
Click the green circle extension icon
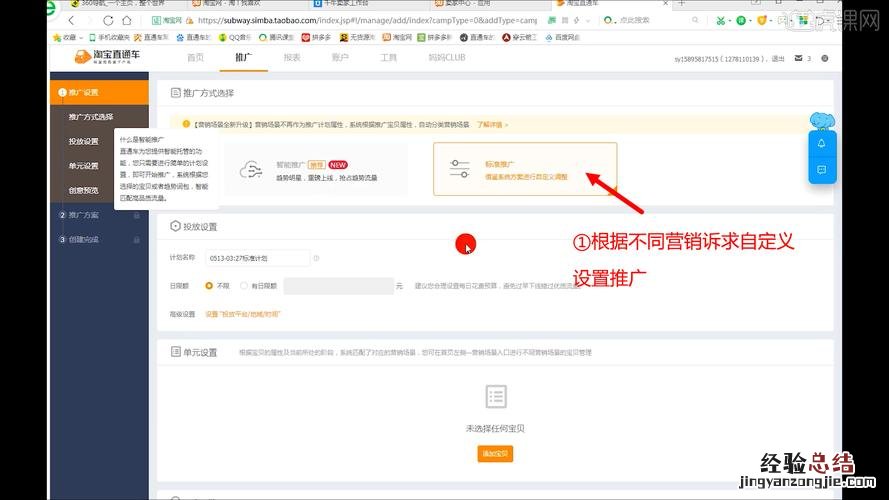pyautogui.click(x=741, y=20)
